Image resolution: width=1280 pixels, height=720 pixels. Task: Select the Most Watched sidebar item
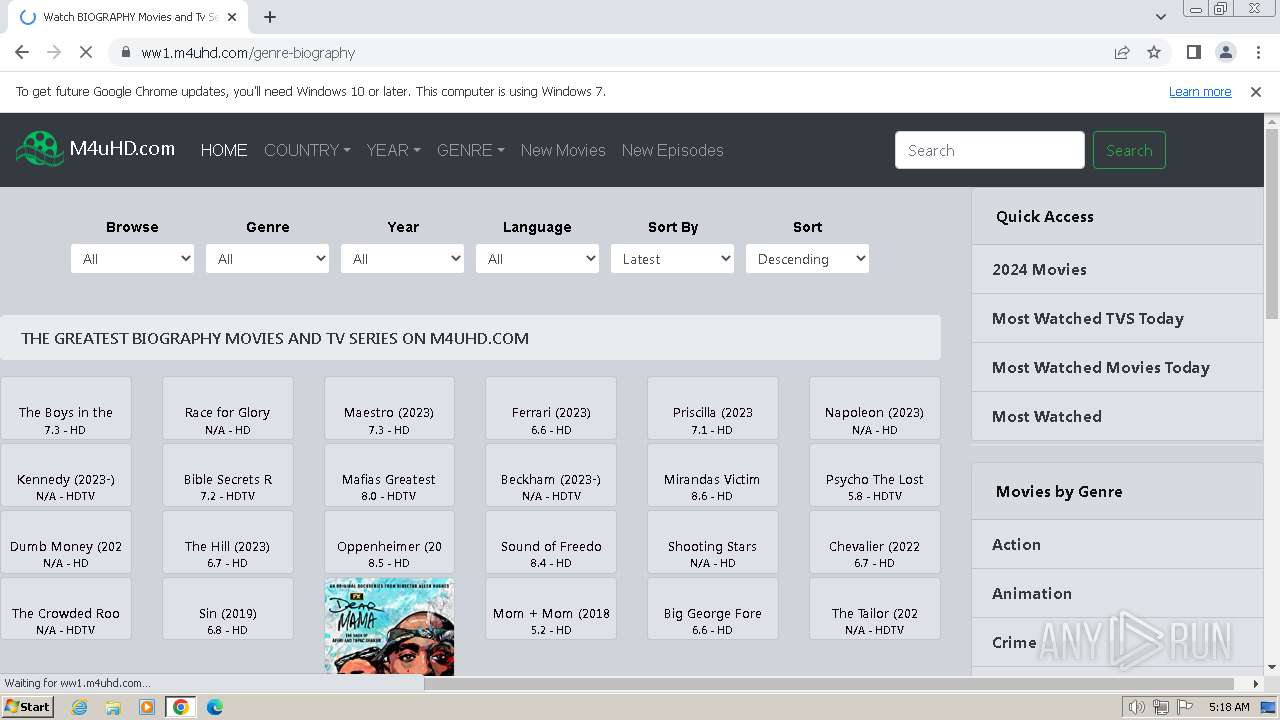point(1117,416)
